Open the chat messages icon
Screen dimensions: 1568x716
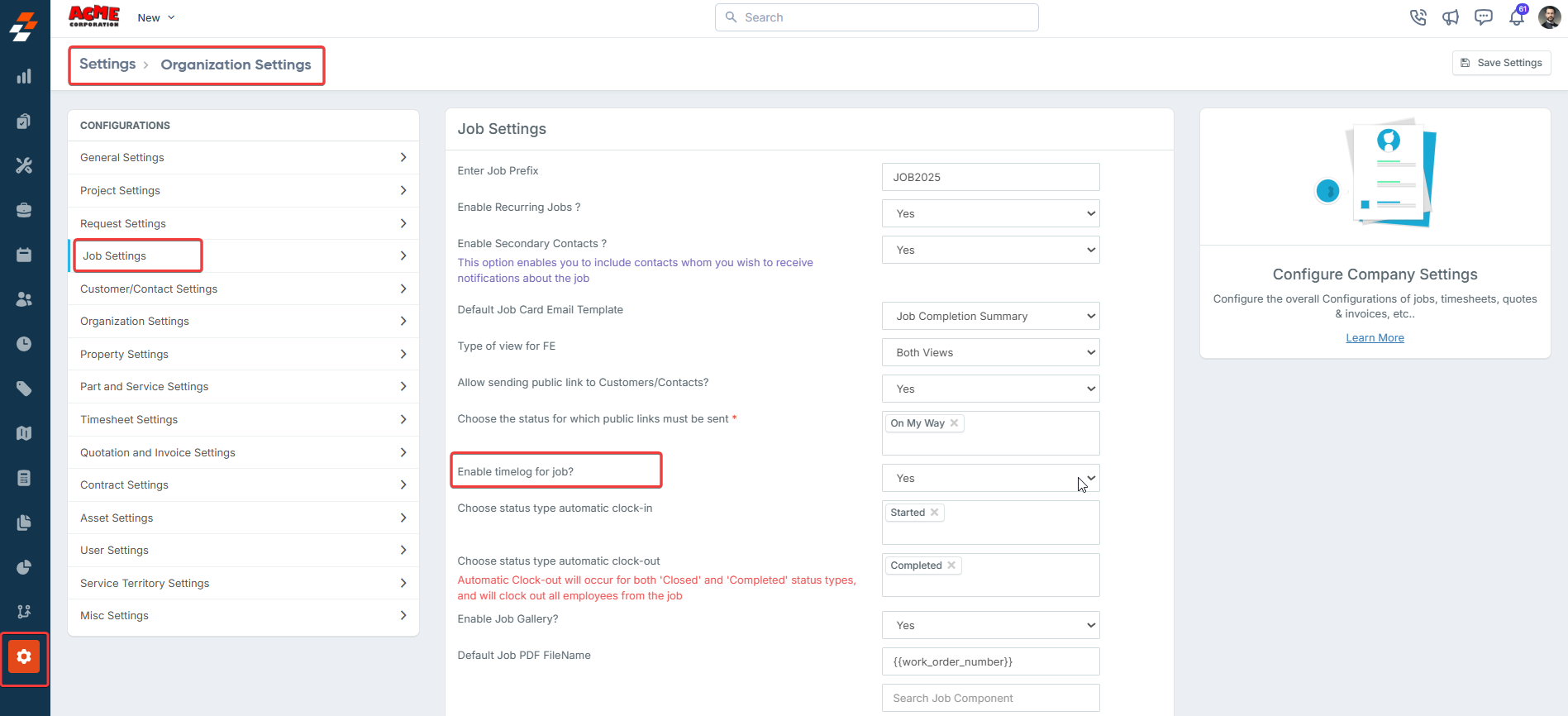(x=1484, y=17)
